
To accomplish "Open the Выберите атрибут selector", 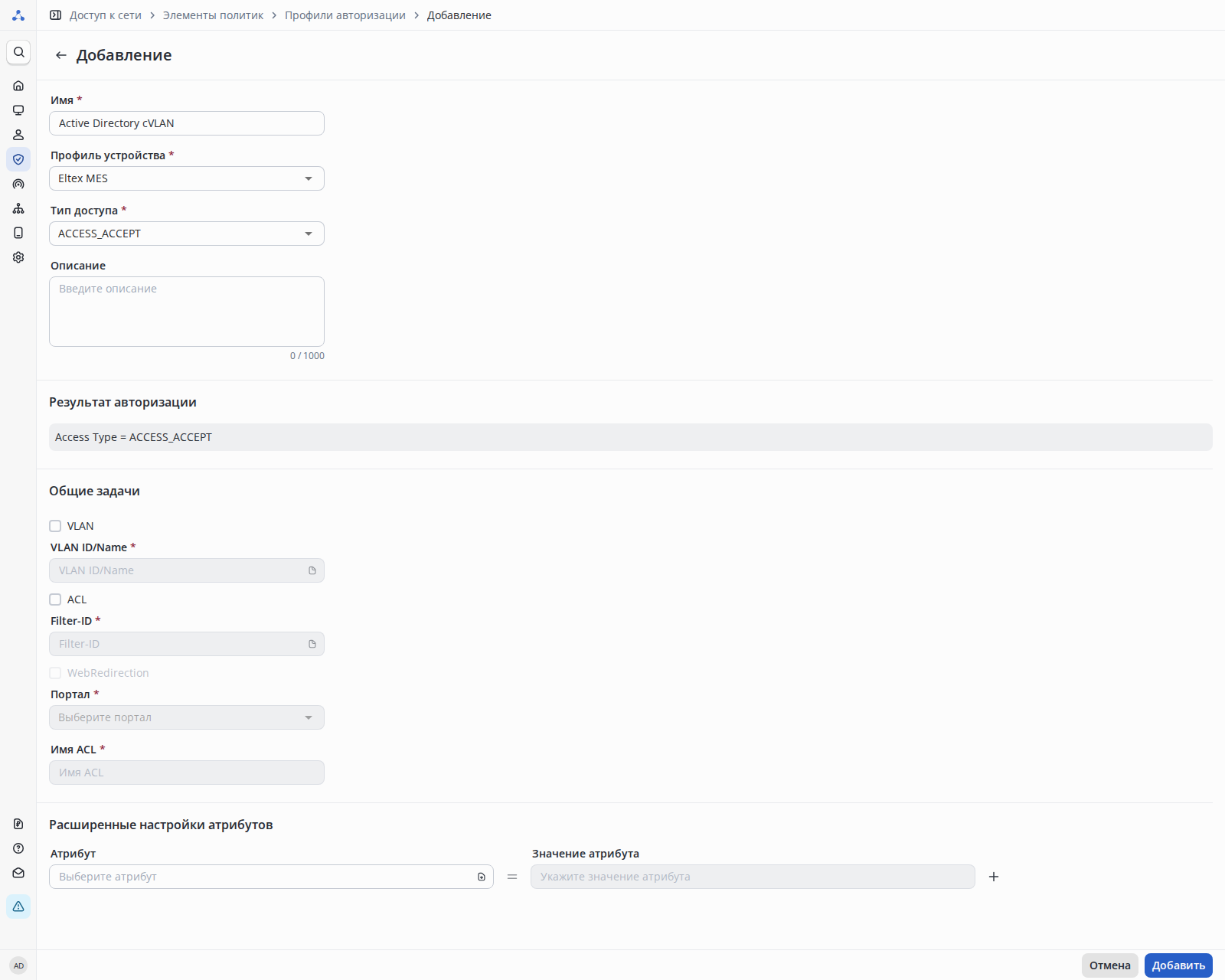I will click(x=270, y=877).
